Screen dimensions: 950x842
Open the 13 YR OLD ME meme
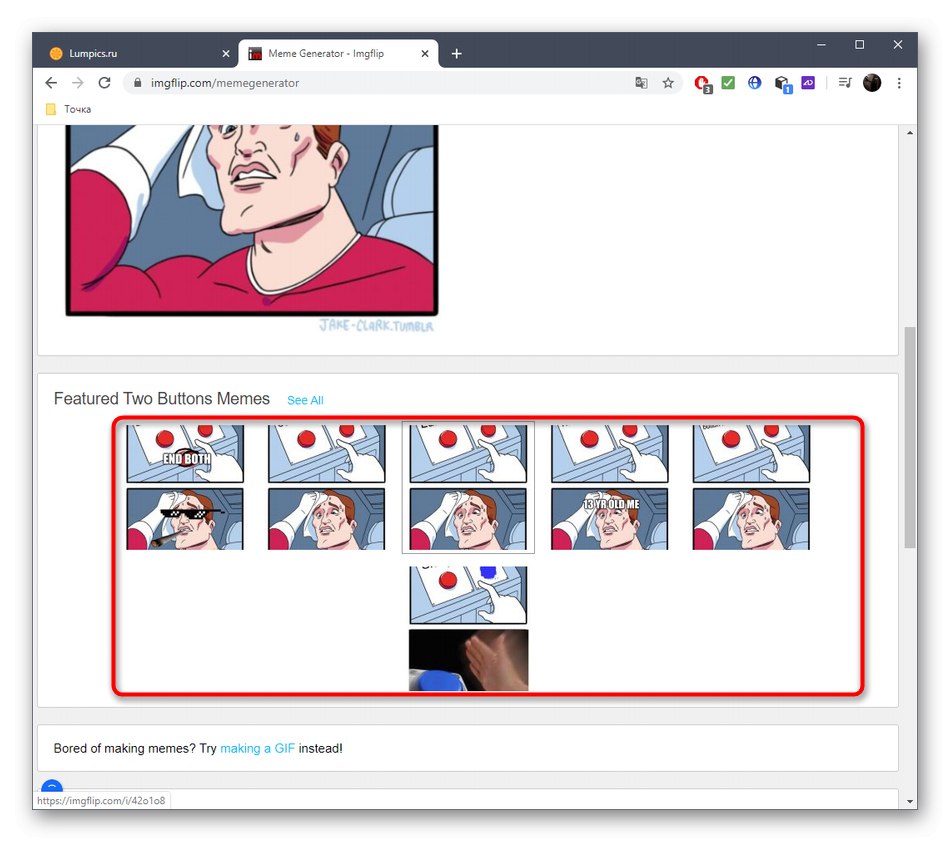[x=610, y=487]
